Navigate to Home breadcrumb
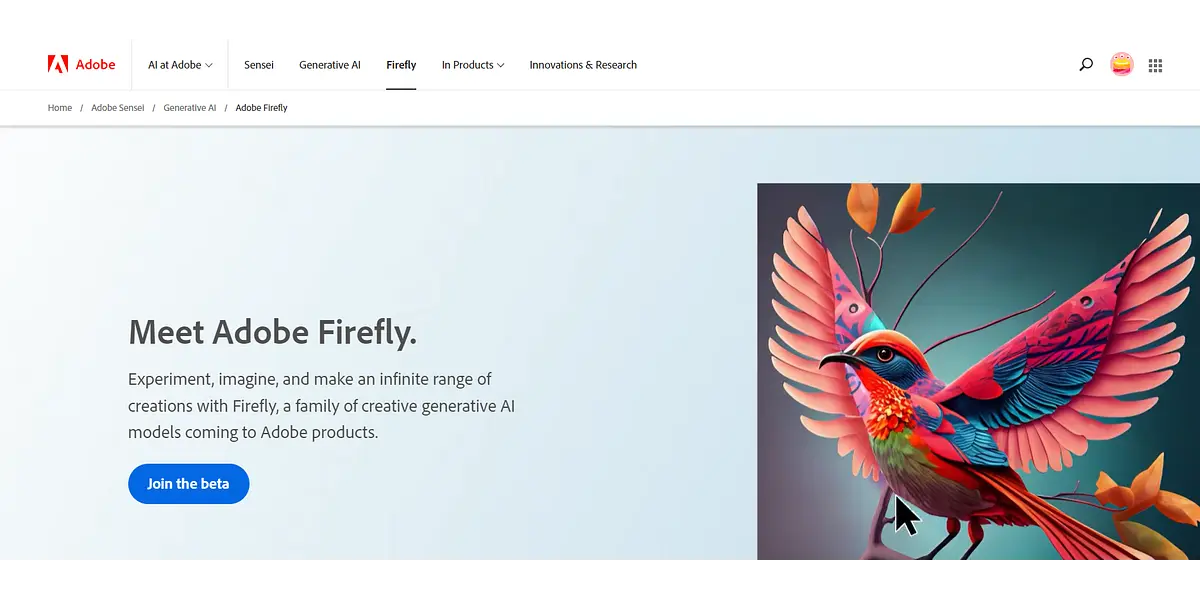This screenshot has height=600, width=1200. [x=60, y=108]
